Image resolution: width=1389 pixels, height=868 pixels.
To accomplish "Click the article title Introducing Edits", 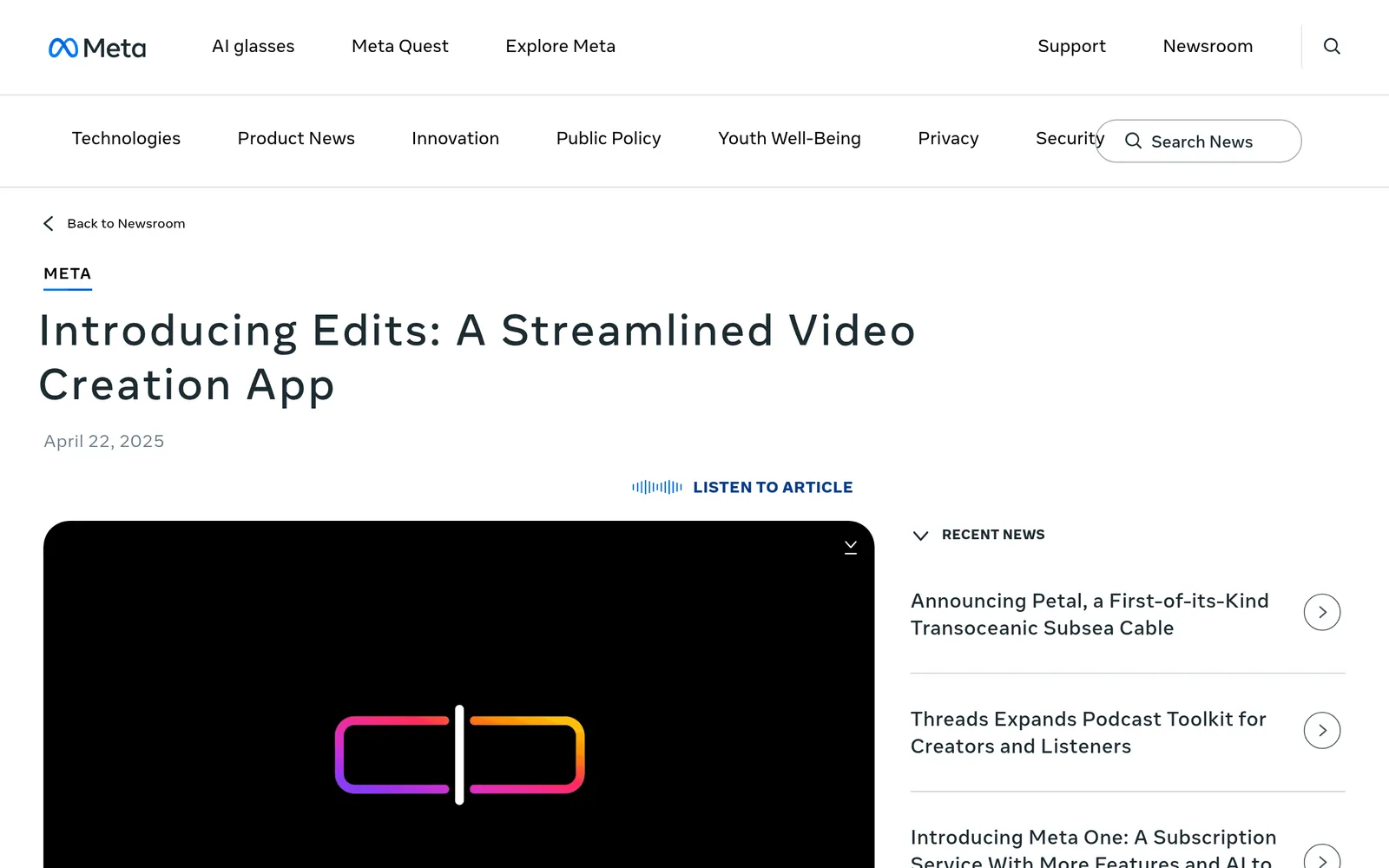I will [477, 357].
